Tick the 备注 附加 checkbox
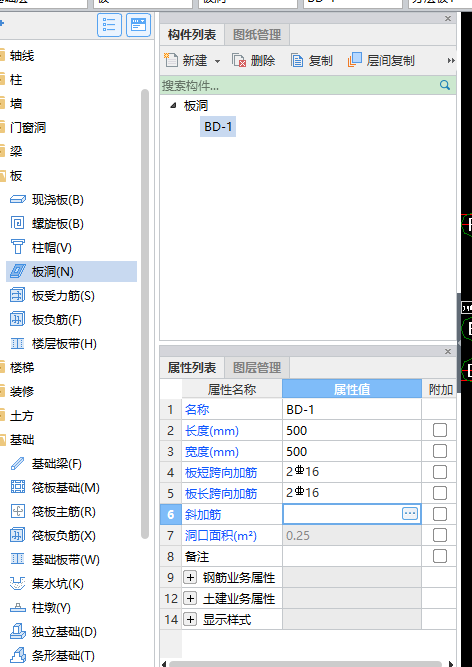 [x=440, y=556]
